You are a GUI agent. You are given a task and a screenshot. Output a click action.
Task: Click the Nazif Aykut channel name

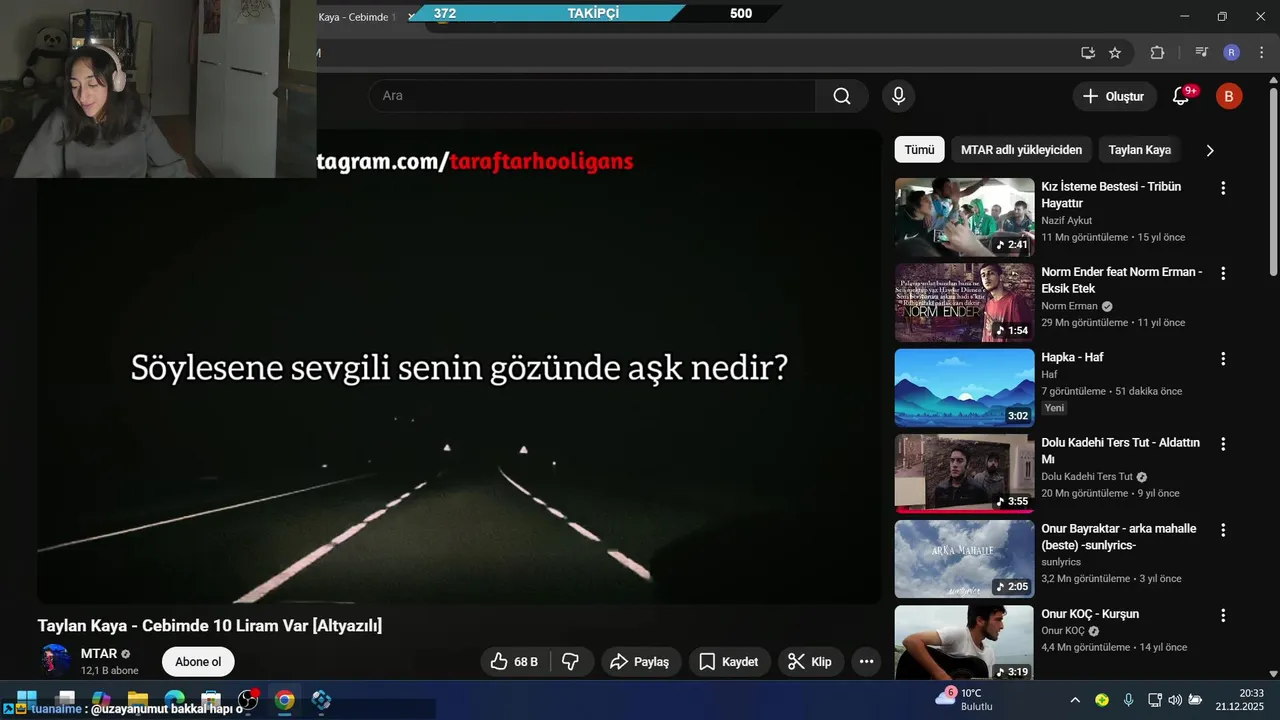click(x=1066, y=220)
